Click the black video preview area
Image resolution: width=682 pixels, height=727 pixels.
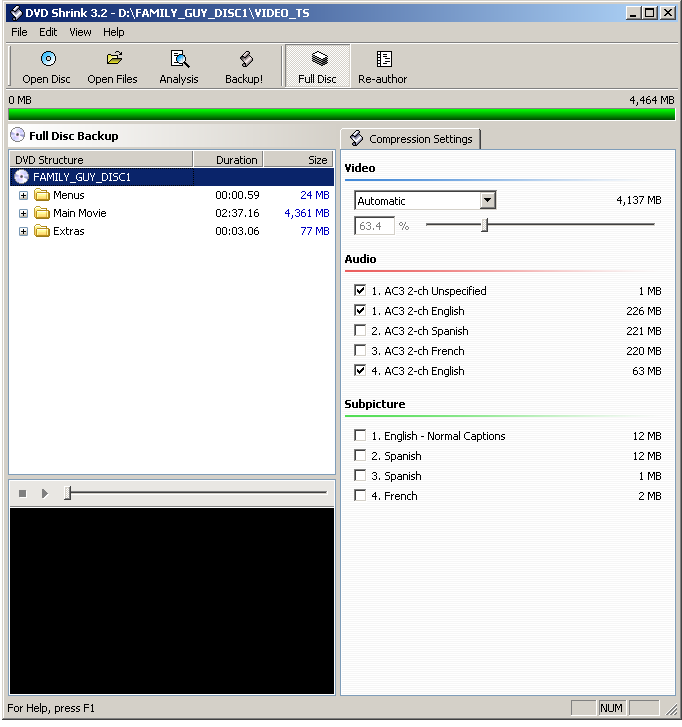[x=172, y=601]
